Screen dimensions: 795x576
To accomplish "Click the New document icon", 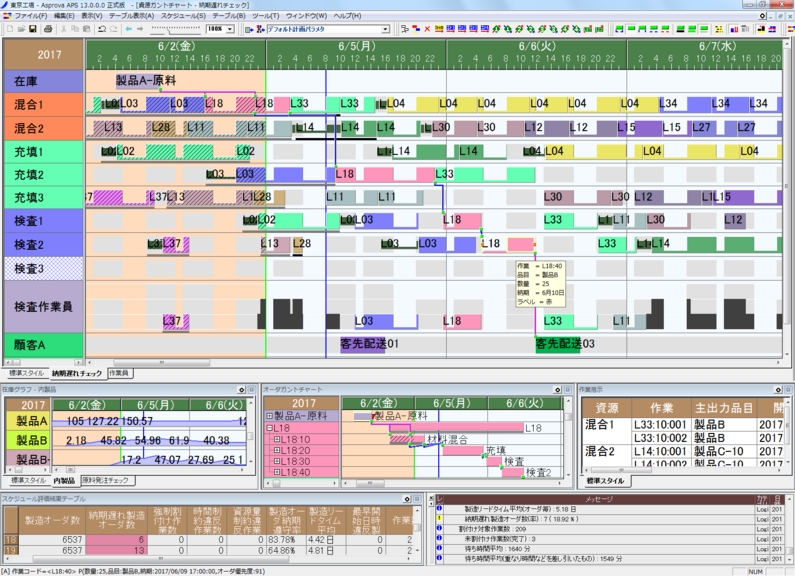I will coord(8,29).
